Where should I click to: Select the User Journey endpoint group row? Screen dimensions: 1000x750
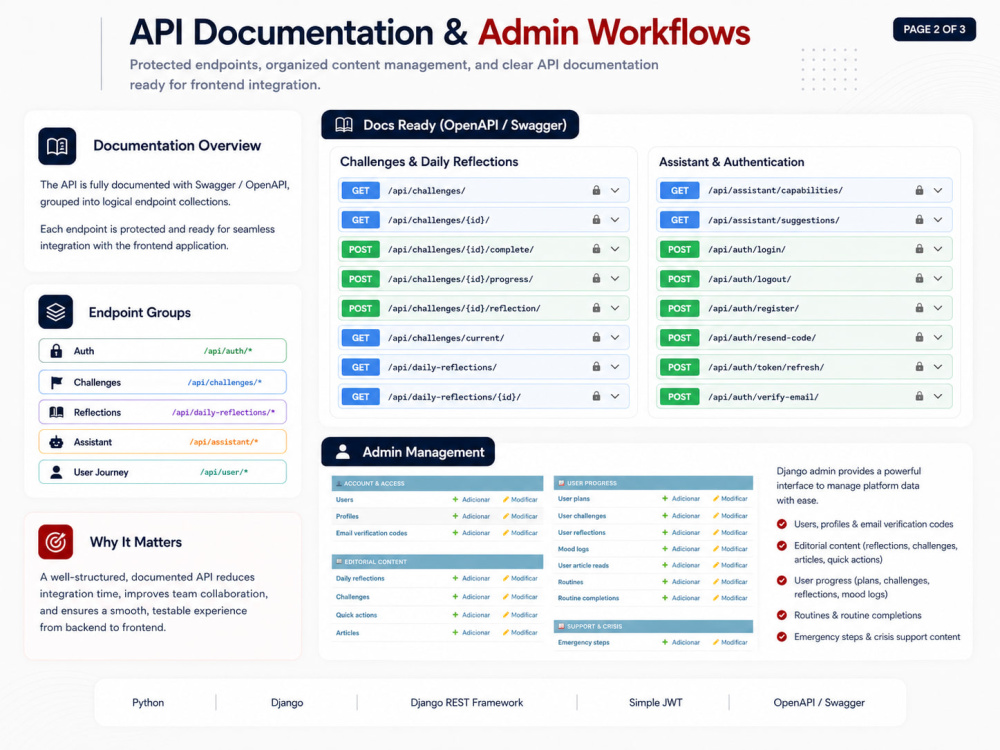[163, 472]
